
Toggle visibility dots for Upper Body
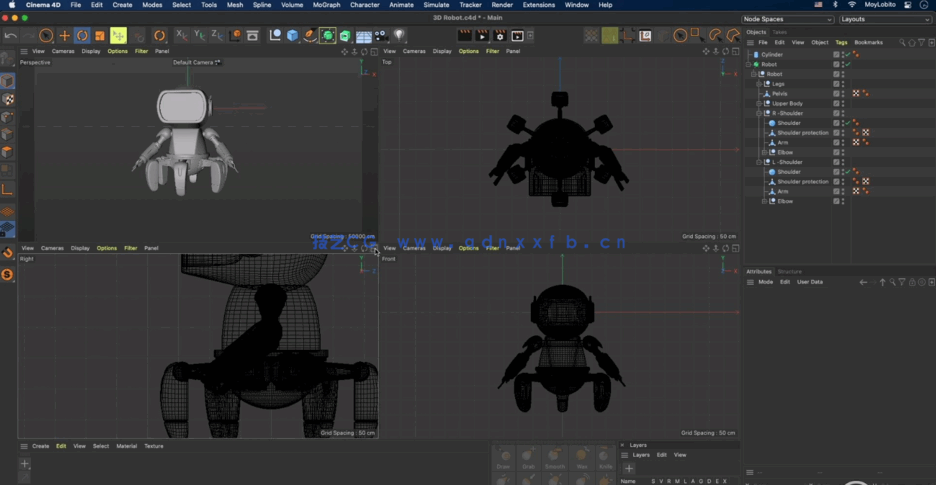845,104
